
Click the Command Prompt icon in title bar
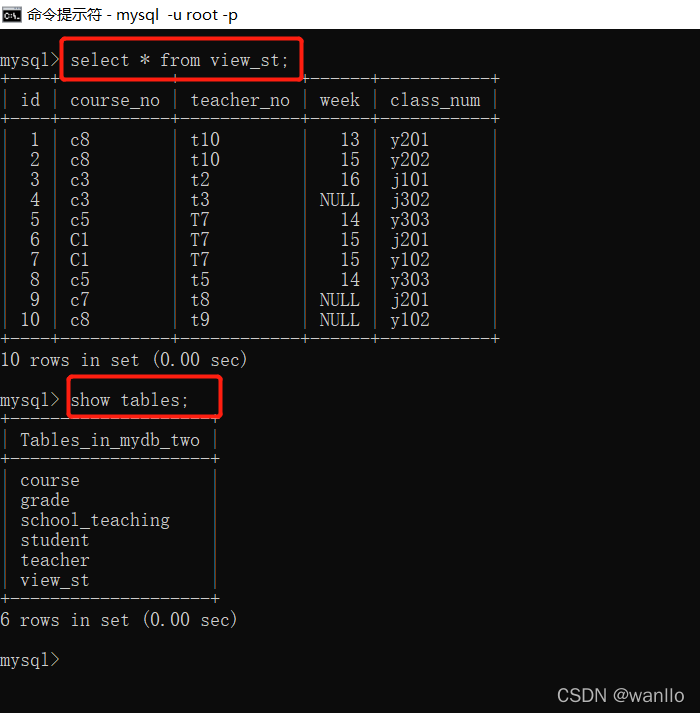[x=11, y=15]
